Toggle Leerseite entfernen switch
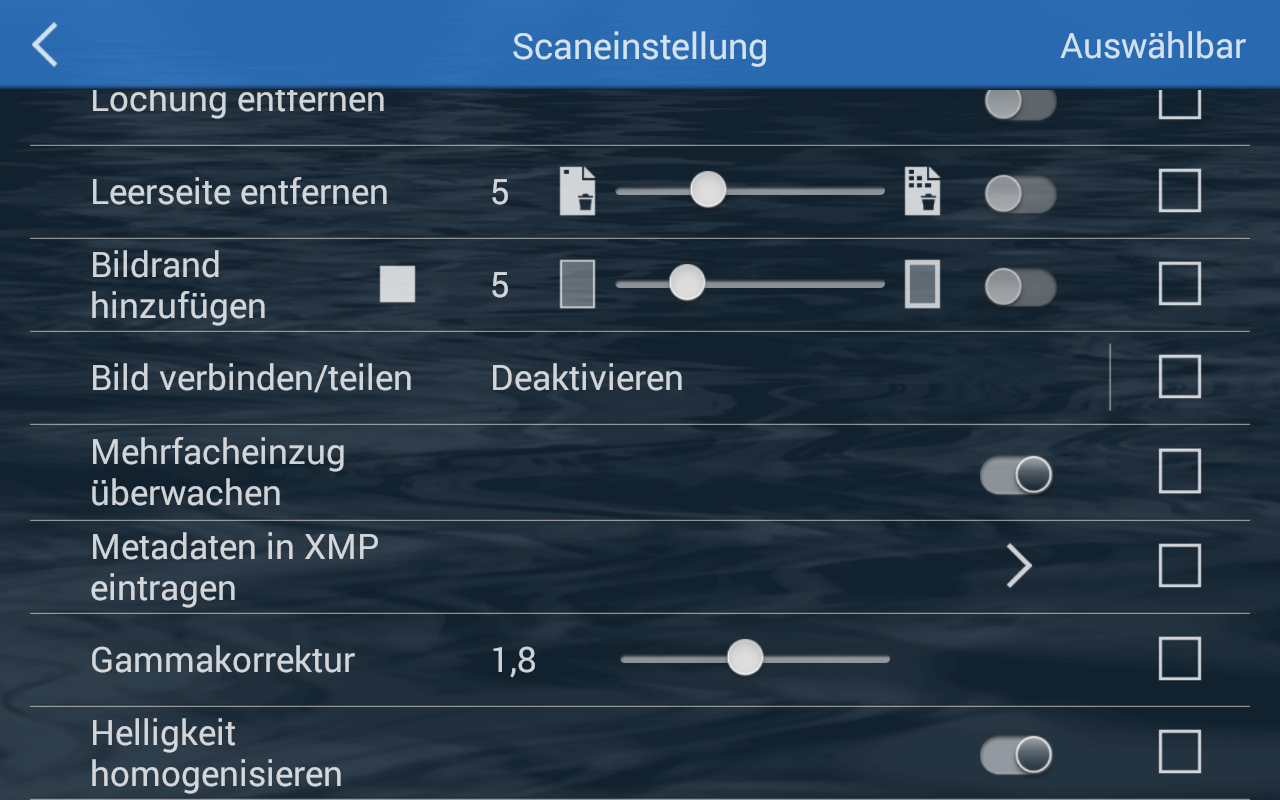 tap(1019, 194)
